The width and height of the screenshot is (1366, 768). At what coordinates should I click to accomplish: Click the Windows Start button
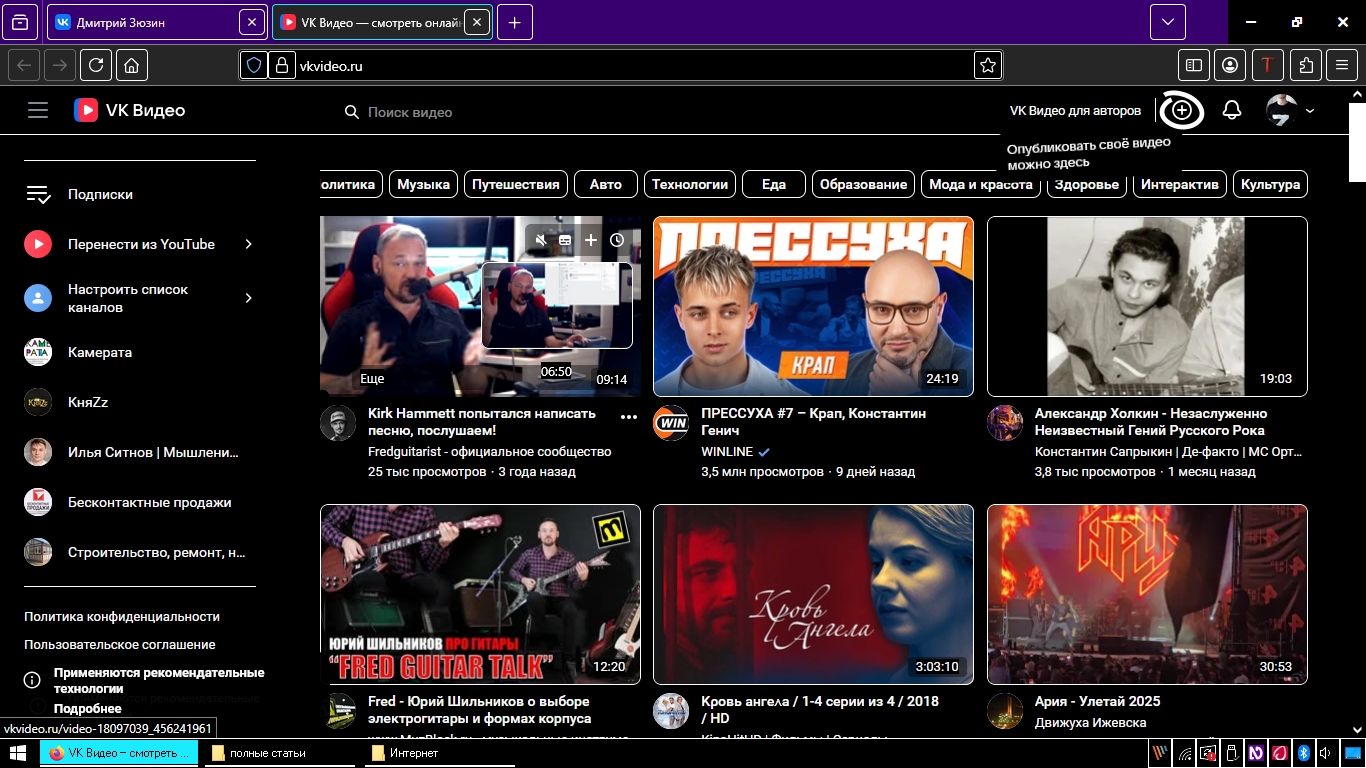tap(19, 753)
